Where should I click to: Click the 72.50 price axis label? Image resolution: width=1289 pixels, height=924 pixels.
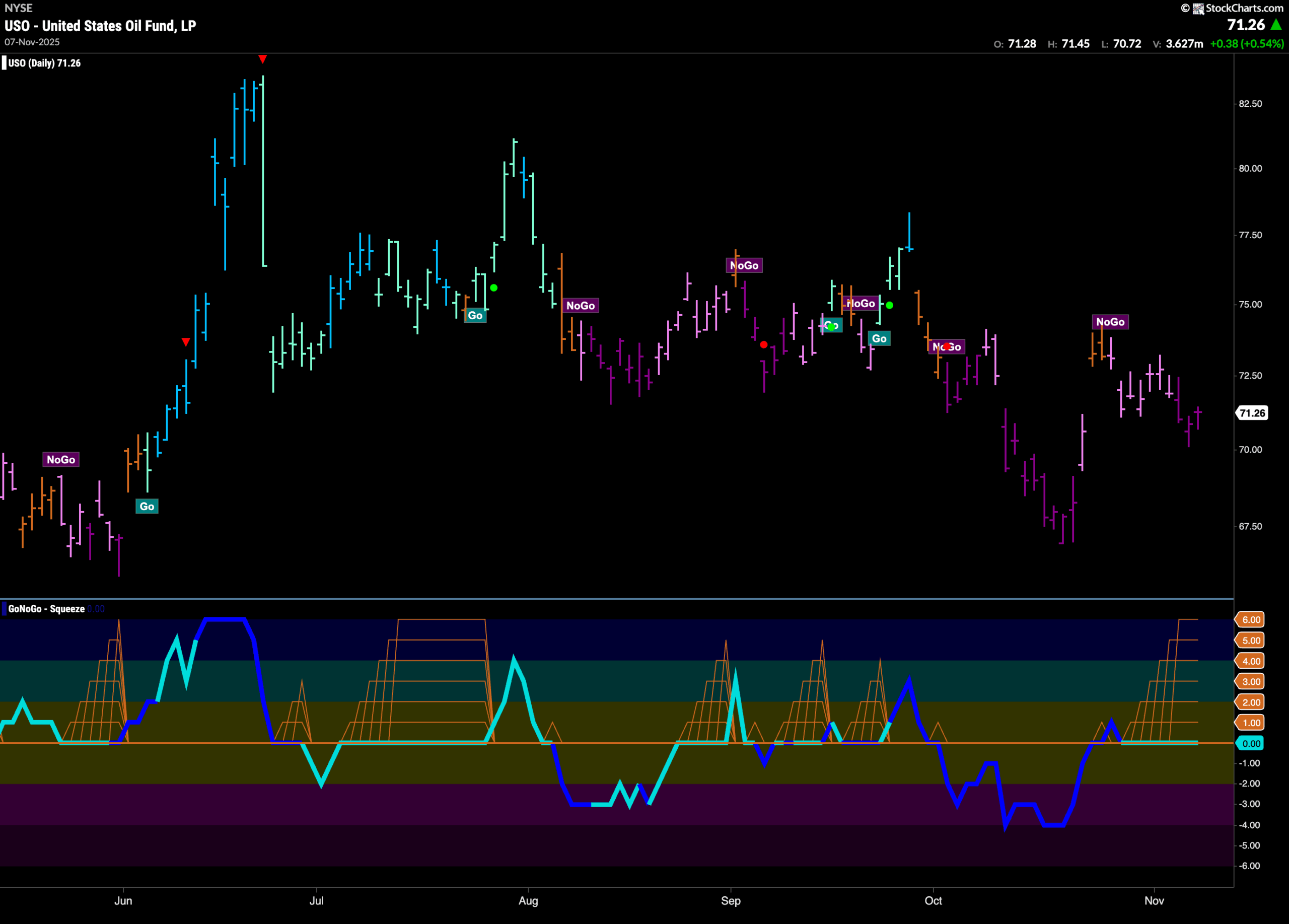coord(1250,376)
